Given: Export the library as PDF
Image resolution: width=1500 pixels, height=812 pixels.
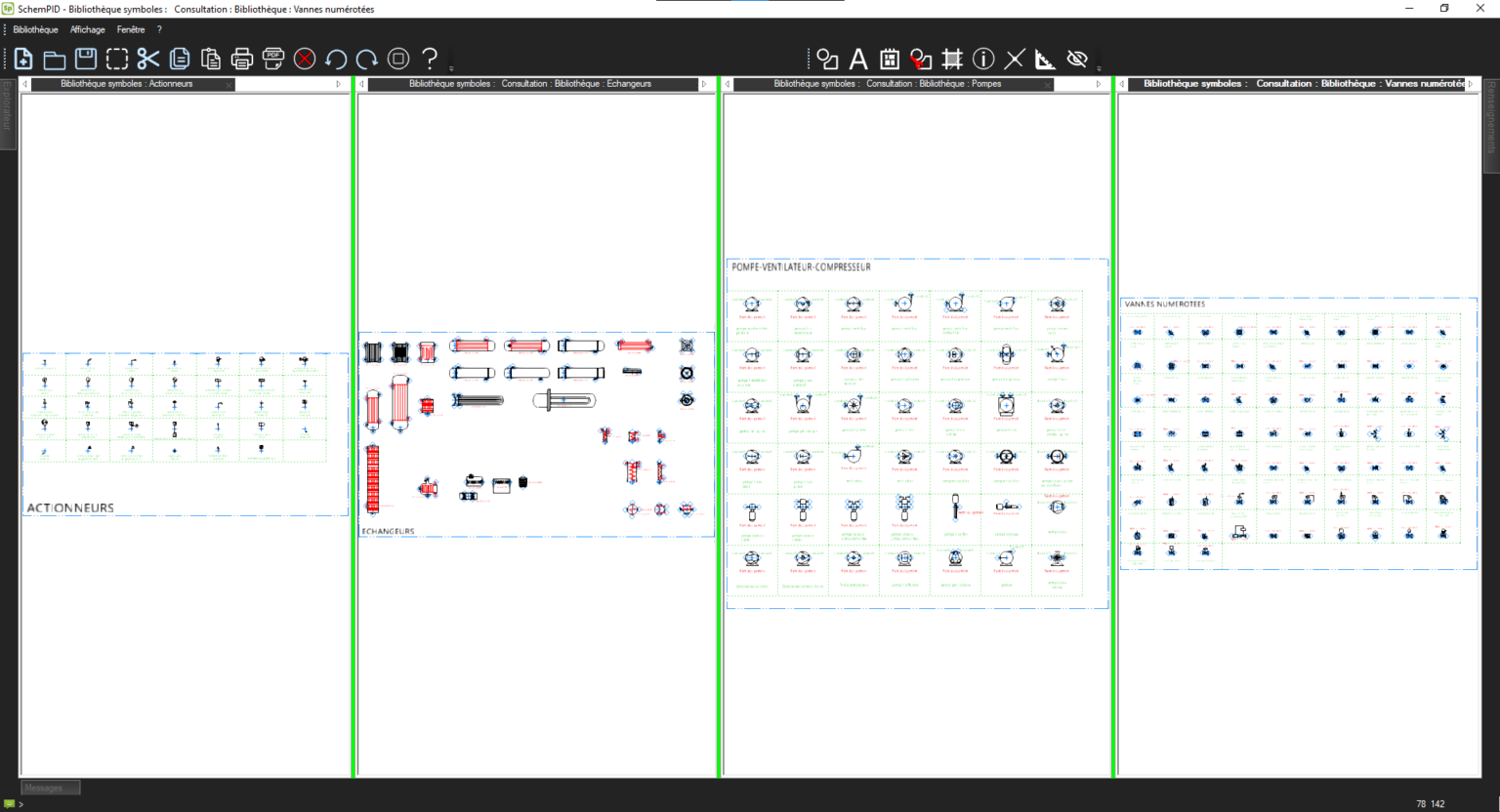Looking at the screenshot, I should tap(273, 59).
